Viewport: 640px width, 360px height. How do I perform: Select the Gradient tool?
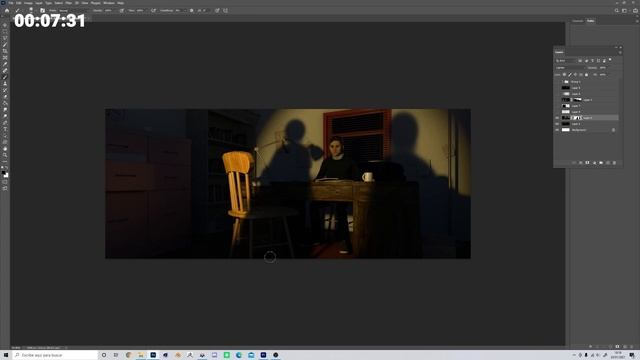5,103
